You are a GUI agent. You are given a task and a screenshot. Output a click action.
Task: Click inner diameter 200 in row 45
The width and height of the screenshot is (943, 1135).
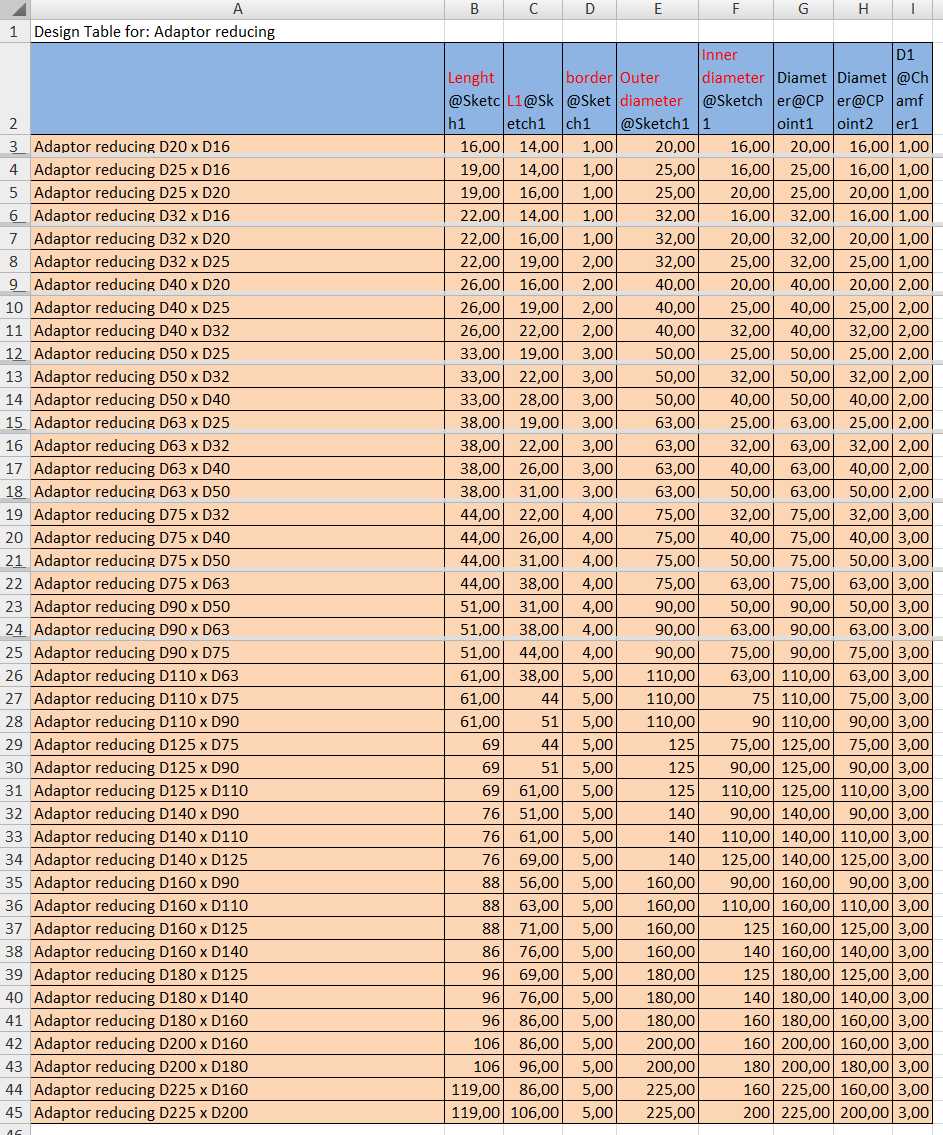click(x=736, y=1113)
